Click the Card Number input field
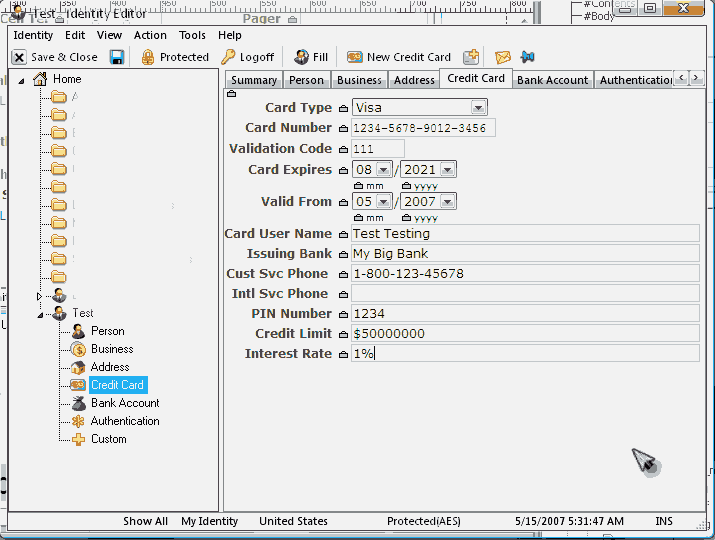Image resolution: width=715 pixels, height=540 pixels. click(423, 128)
